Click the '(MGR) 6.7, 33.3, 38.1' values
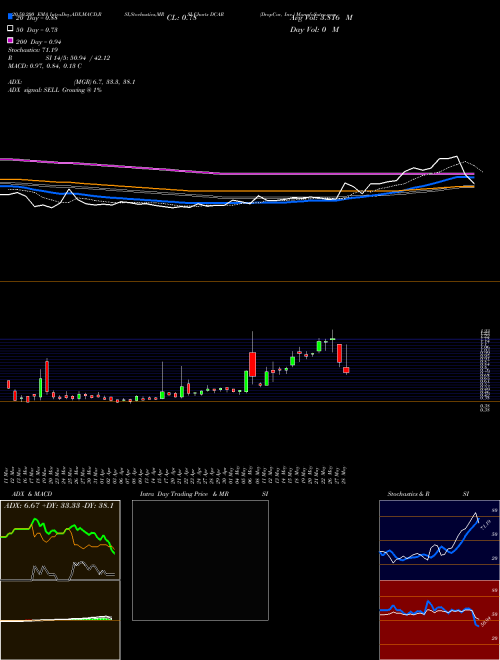500x660 pixels. point(104,82)
